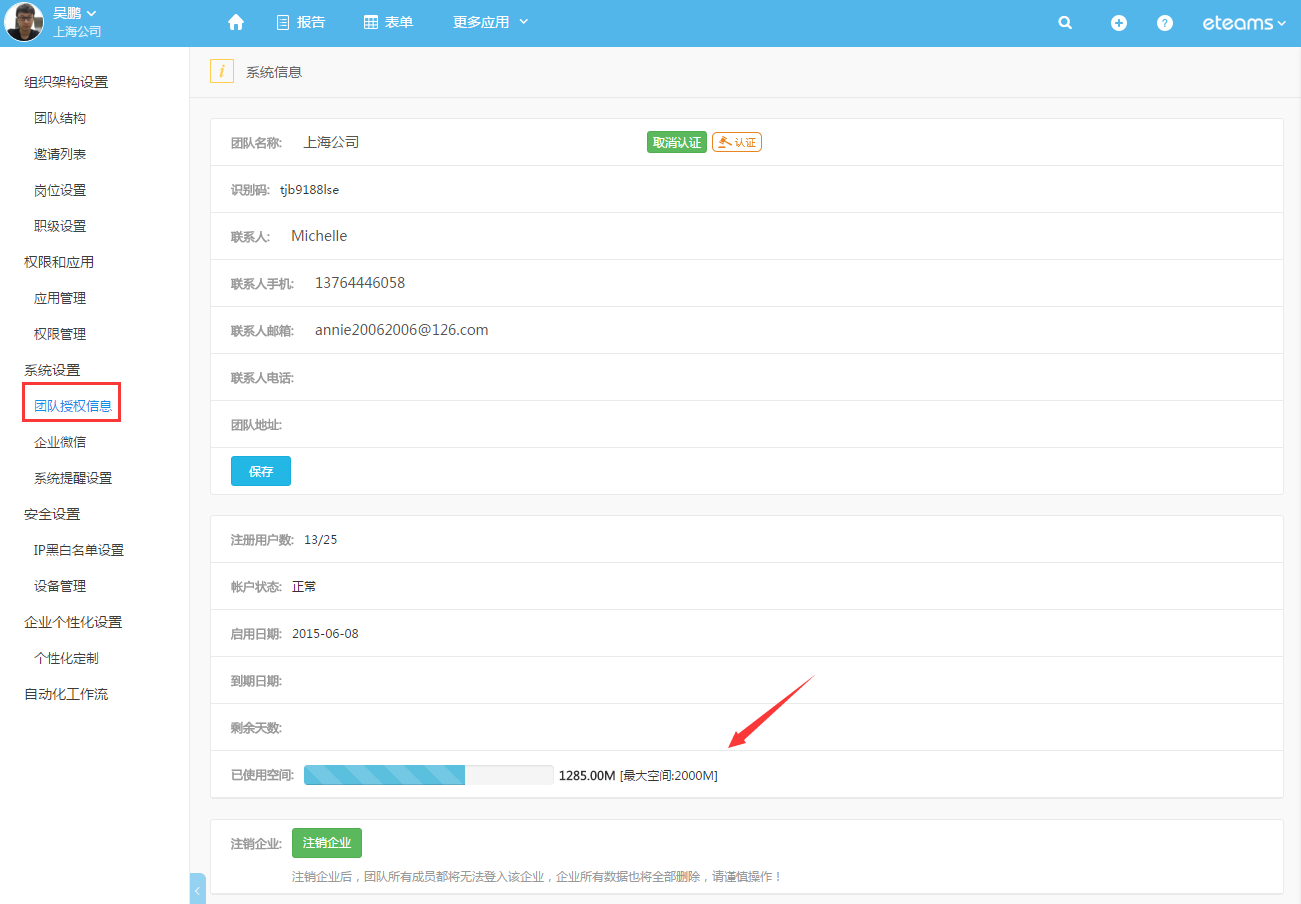
Task: Click the 识别码 value tjb9188lse
Action: coord(309,189)
